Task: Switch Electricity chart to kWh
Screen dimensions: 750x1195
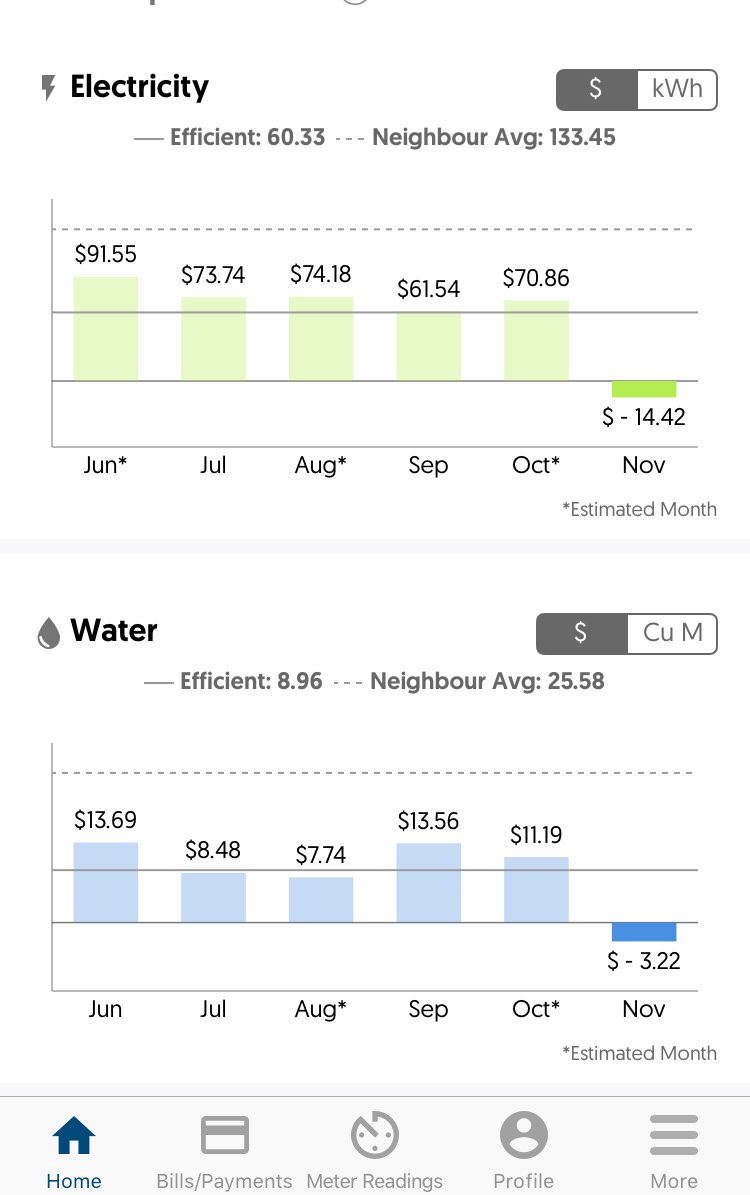Action: pyautogui.click(x=677, y=89)
